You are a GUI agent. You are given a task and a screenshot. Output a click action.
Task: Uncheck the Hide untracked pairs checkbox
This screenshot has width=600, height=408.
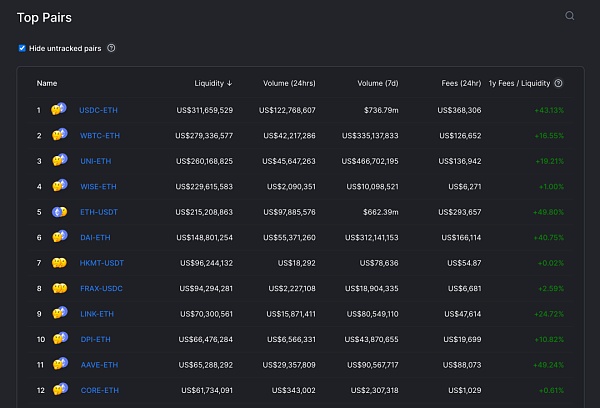[x=22, y=48]
